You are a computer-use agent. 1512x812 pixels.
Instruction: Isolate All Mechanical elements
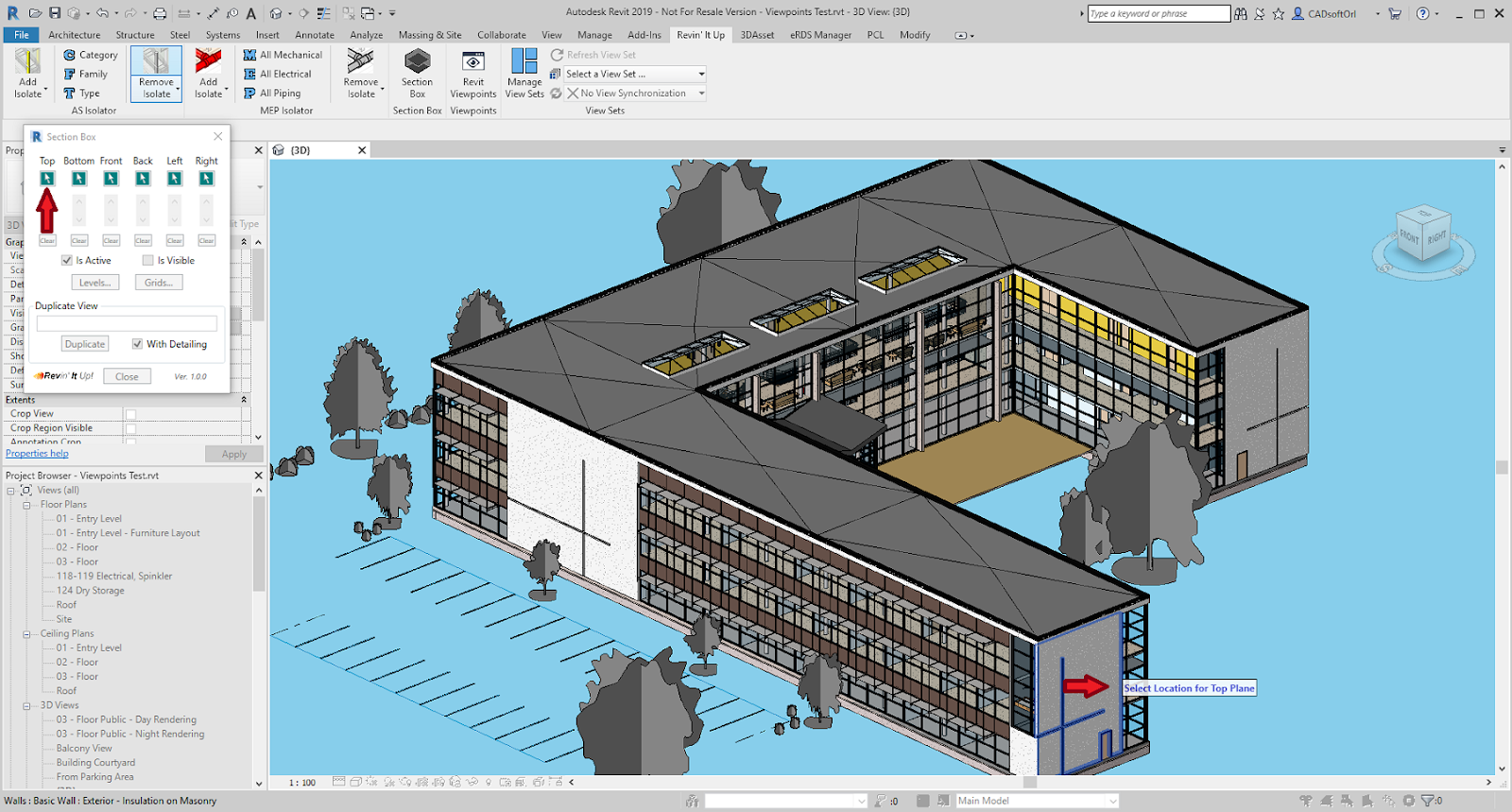(283, 55)
